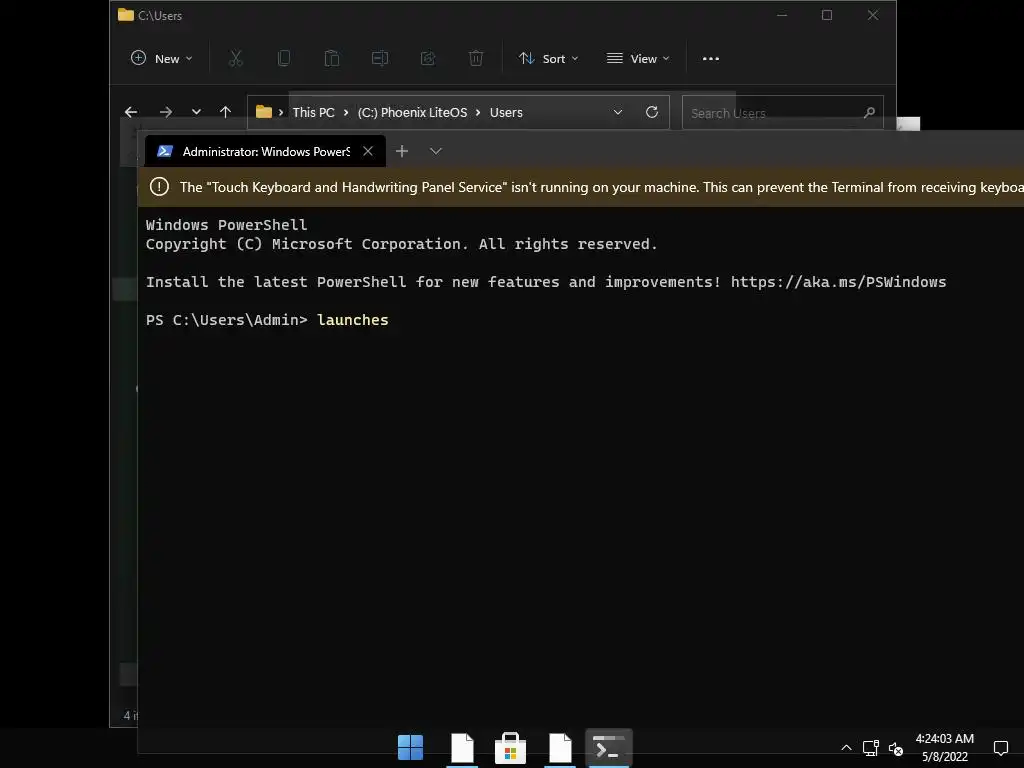Select (C:) Phoenix LiteOS in the breadcrumb

(412, 112)
